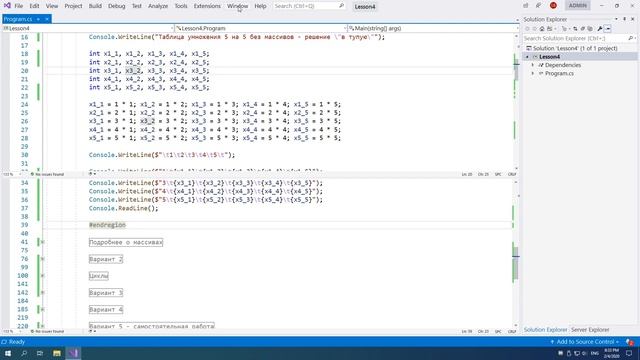The image size is (640, 360).
Task: Expand collapsed region 'Вариант 2'
Action: 42,259
